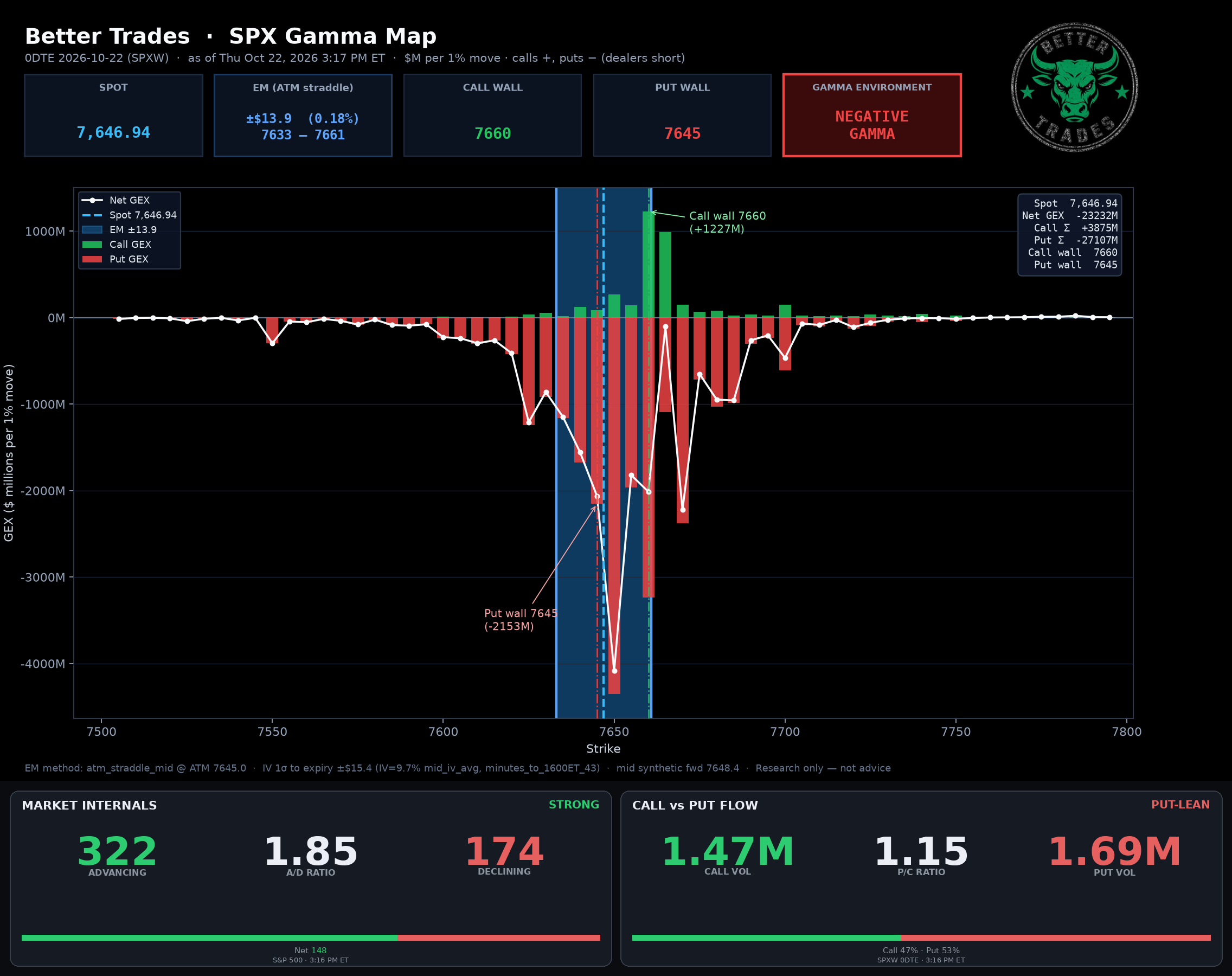Click the CALL vs PUT FLOW panel title
Image resolution: width=1232 pixels, height=976 pixels.
[x=695, y=805]
